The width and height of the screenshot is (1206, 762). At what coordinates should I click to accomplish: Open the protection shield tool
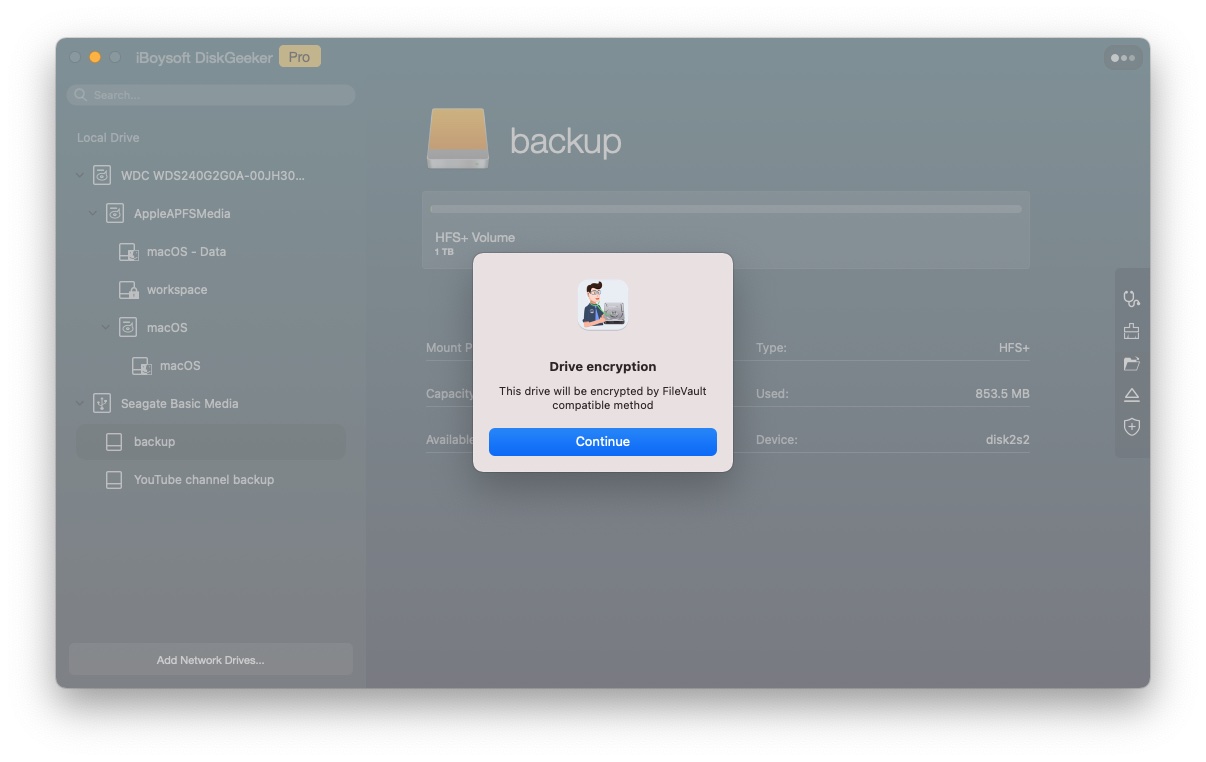1131,427
